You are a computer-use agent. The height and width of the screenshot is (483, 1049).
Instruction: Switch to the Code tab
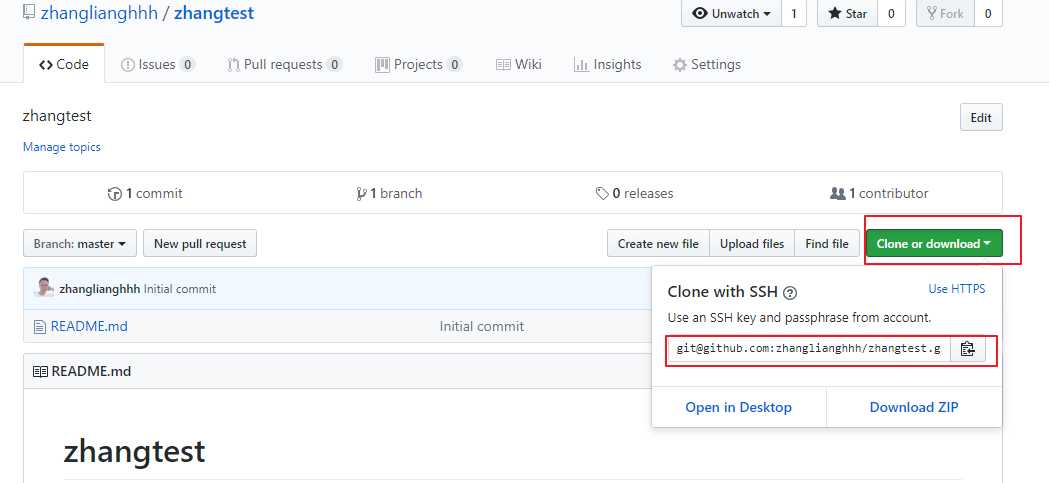tap(64, 64)
